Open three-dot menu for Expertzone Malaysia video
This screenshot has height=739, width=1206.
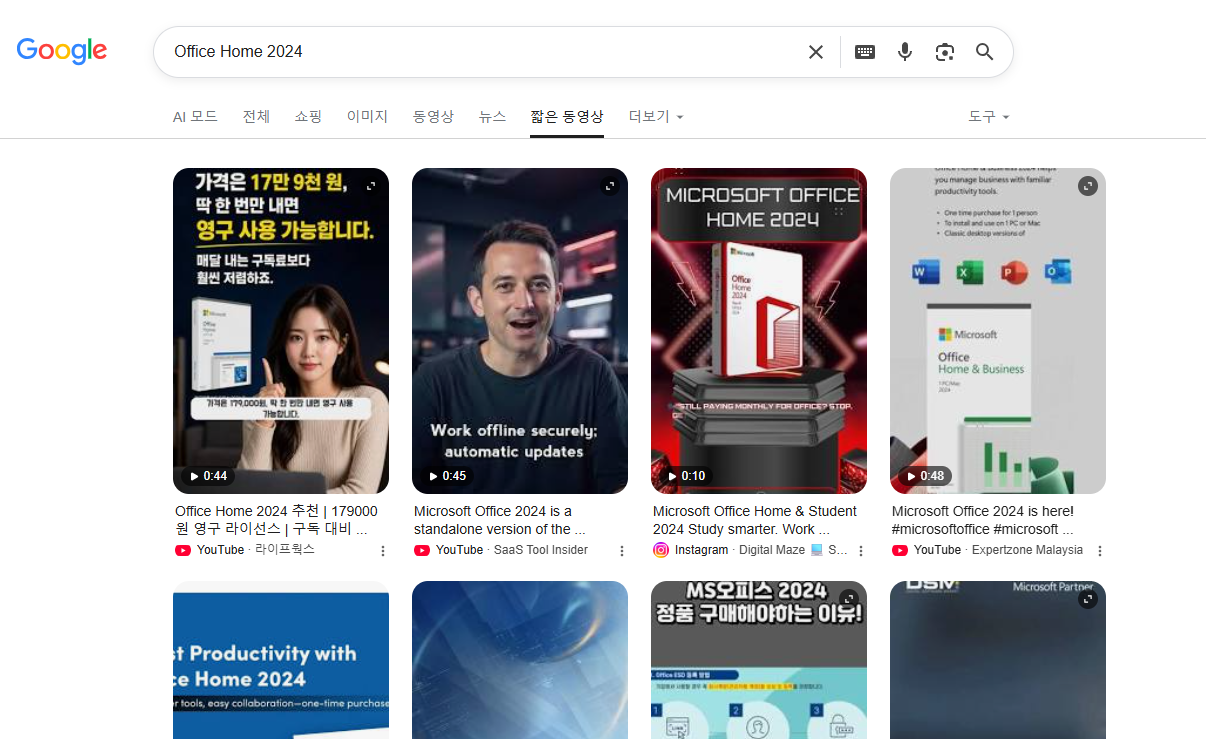click(x=1100, y=551)
